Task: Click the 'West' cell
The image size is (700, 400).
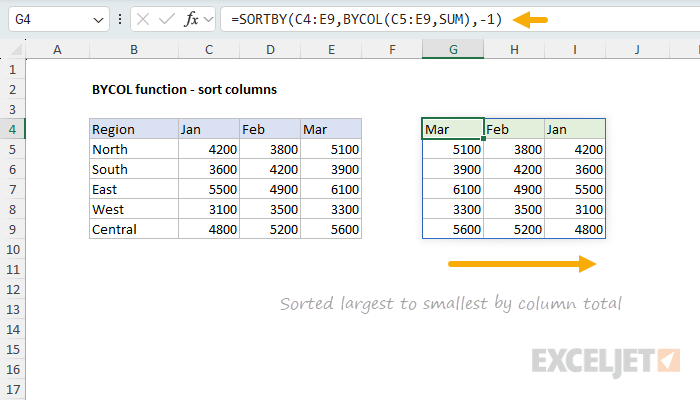Action: click(134, 209)
